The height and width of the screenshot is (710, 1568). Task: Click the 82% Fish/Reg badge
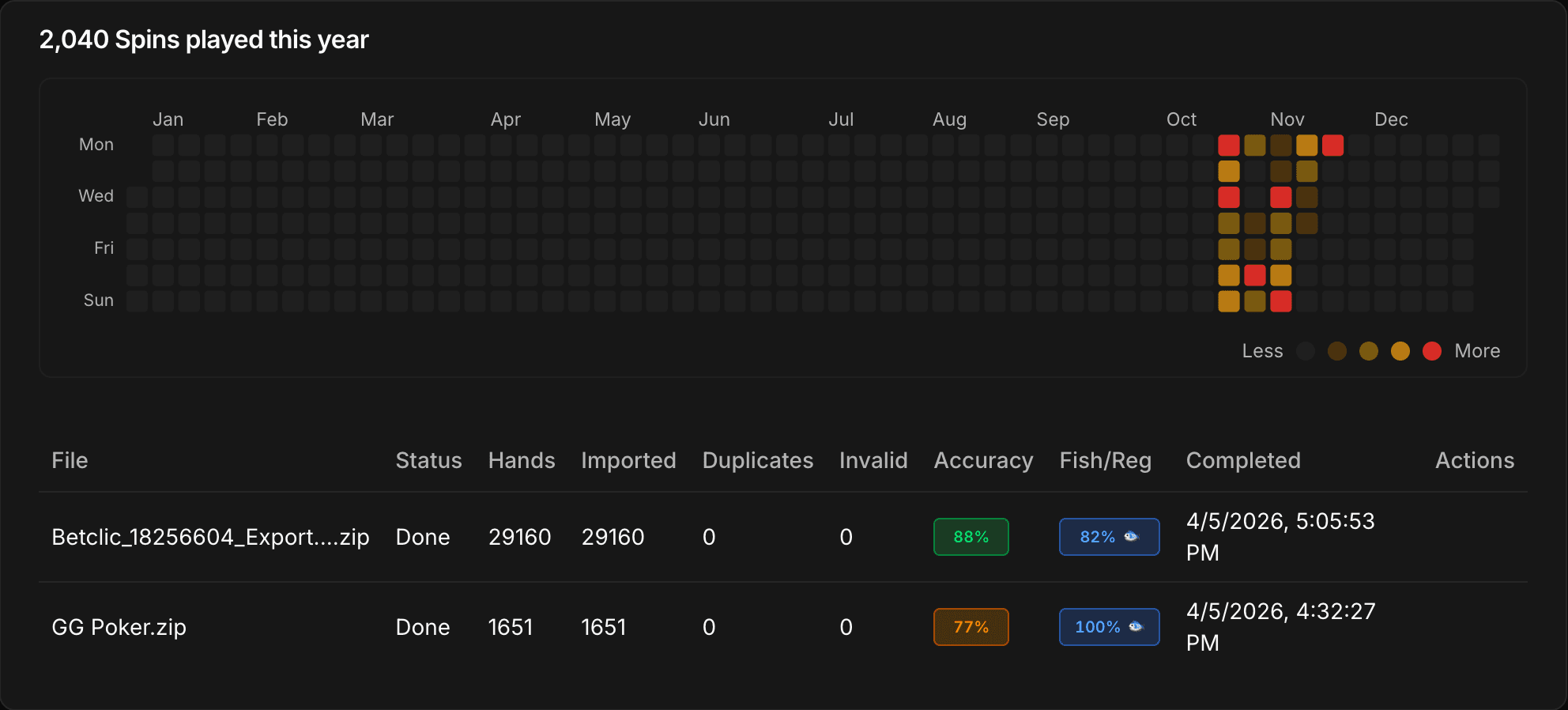click(x=1110, y=537)
